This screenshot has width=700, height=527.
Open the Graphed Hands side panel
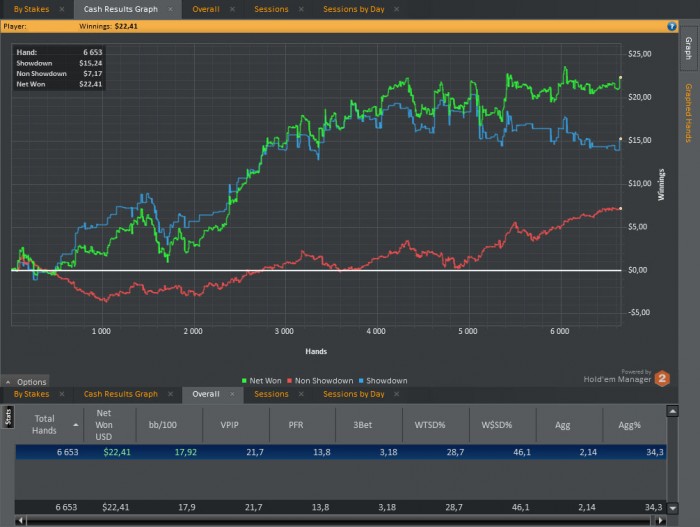[x=689, y=112]
